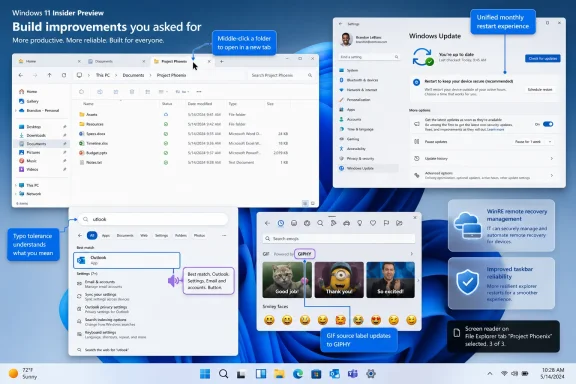Launch File Explorer from the taskbar
Viewport: 576px width, 384px height.
point(279,374)
